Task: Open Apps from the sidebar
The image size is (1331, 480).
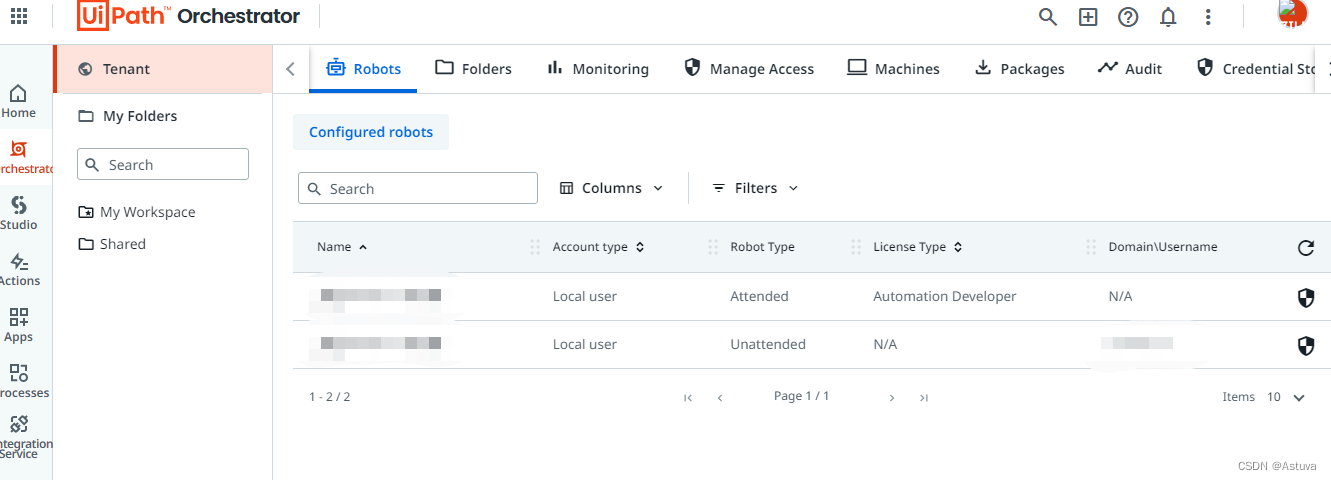Action: click(18, 326)
